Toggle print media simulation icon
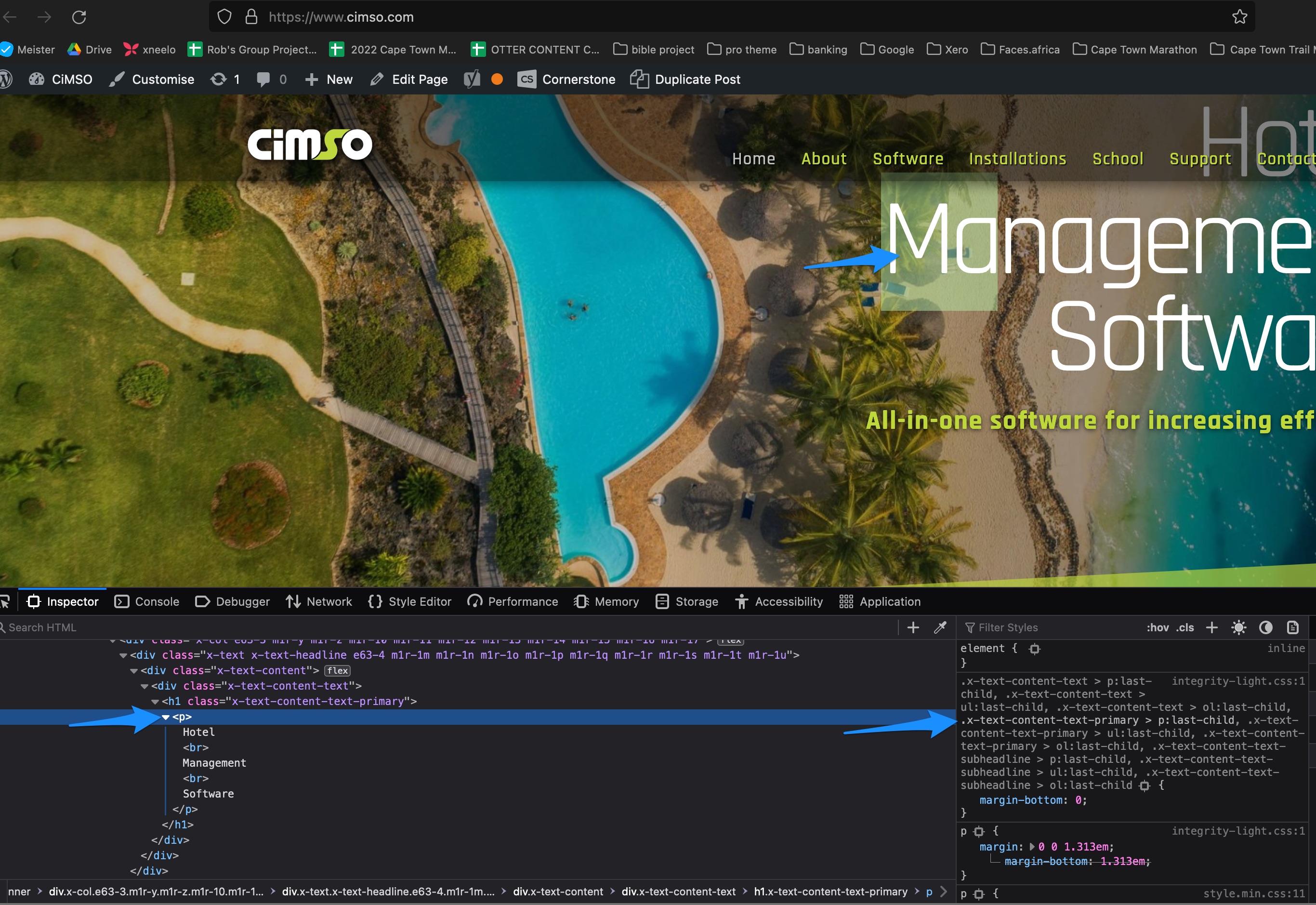 point(1293,627)
